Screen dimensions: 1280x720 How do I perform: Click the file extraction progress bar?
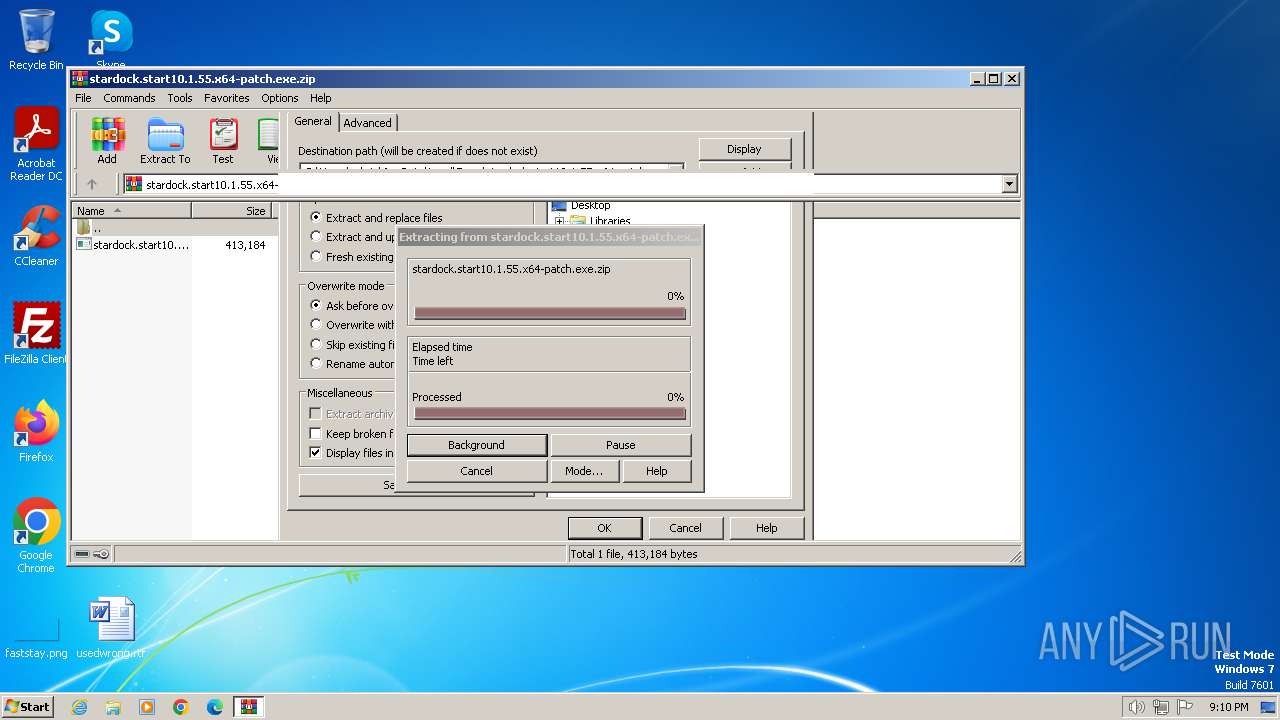(550, 313)
